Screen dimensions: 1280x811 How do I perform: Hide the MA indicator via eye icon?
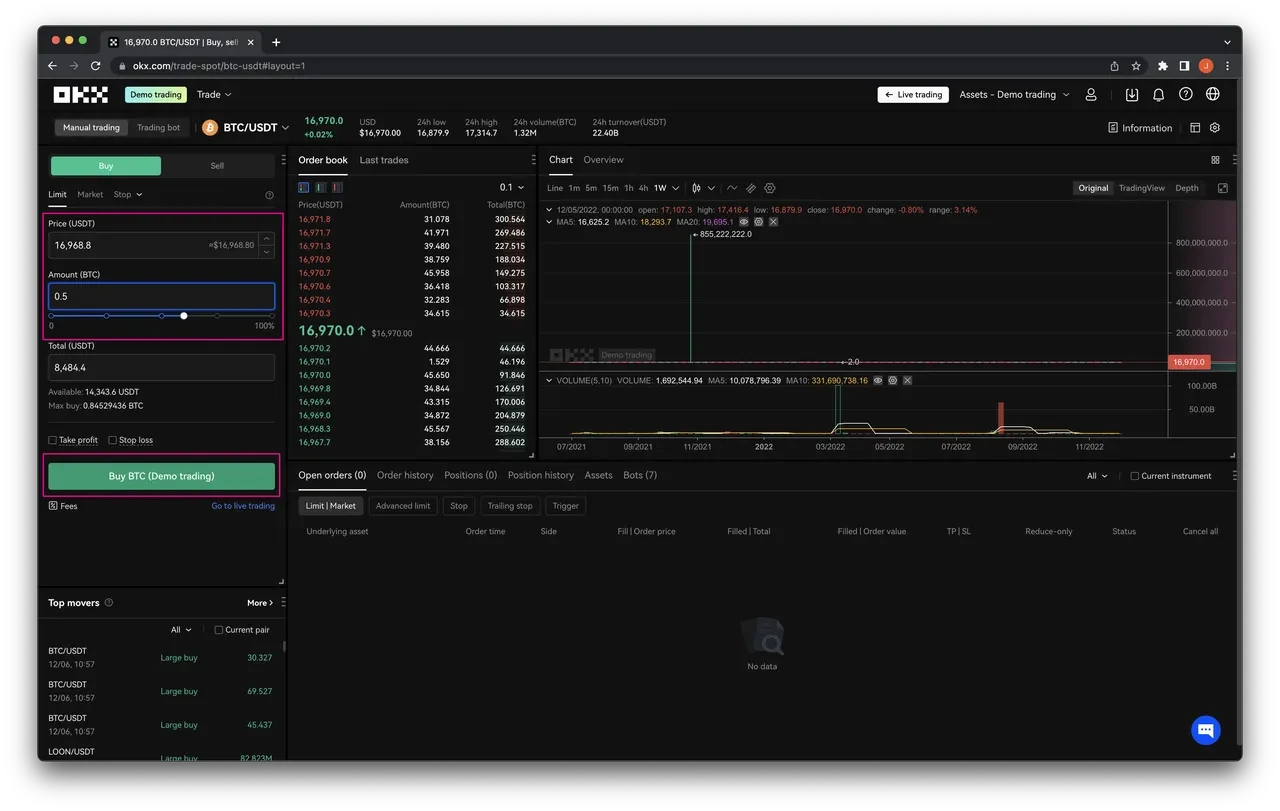[x=744, y=222]
